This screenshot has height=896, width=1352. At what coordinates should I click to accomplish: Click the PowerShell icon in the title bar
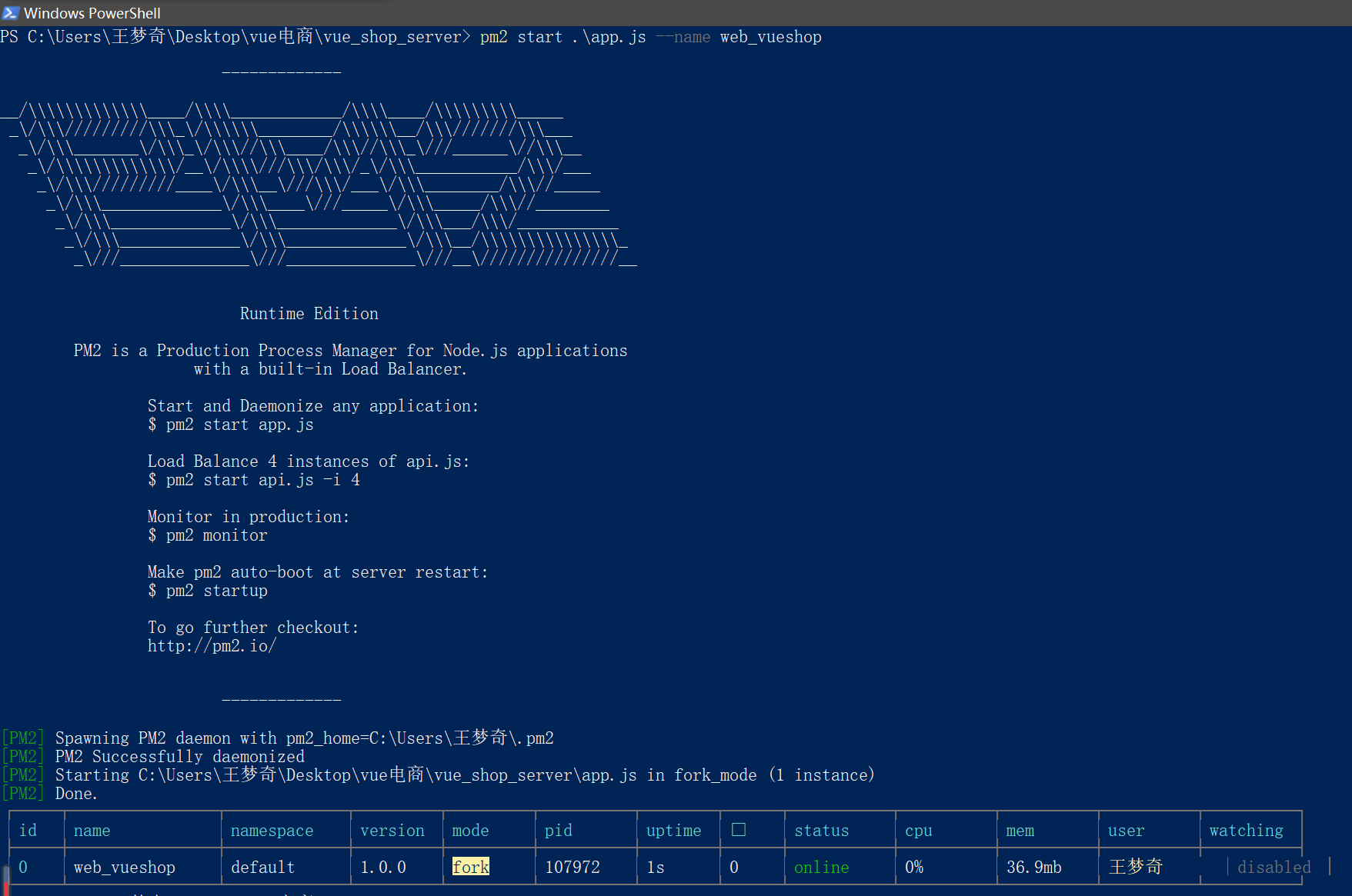[x=10, y=12]
